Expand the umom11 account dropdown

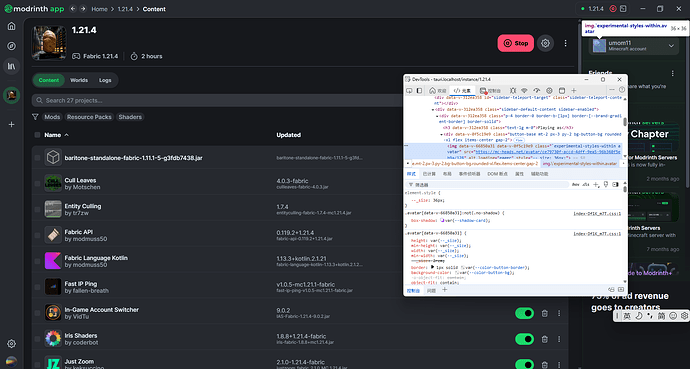click(x=671, y=46)
